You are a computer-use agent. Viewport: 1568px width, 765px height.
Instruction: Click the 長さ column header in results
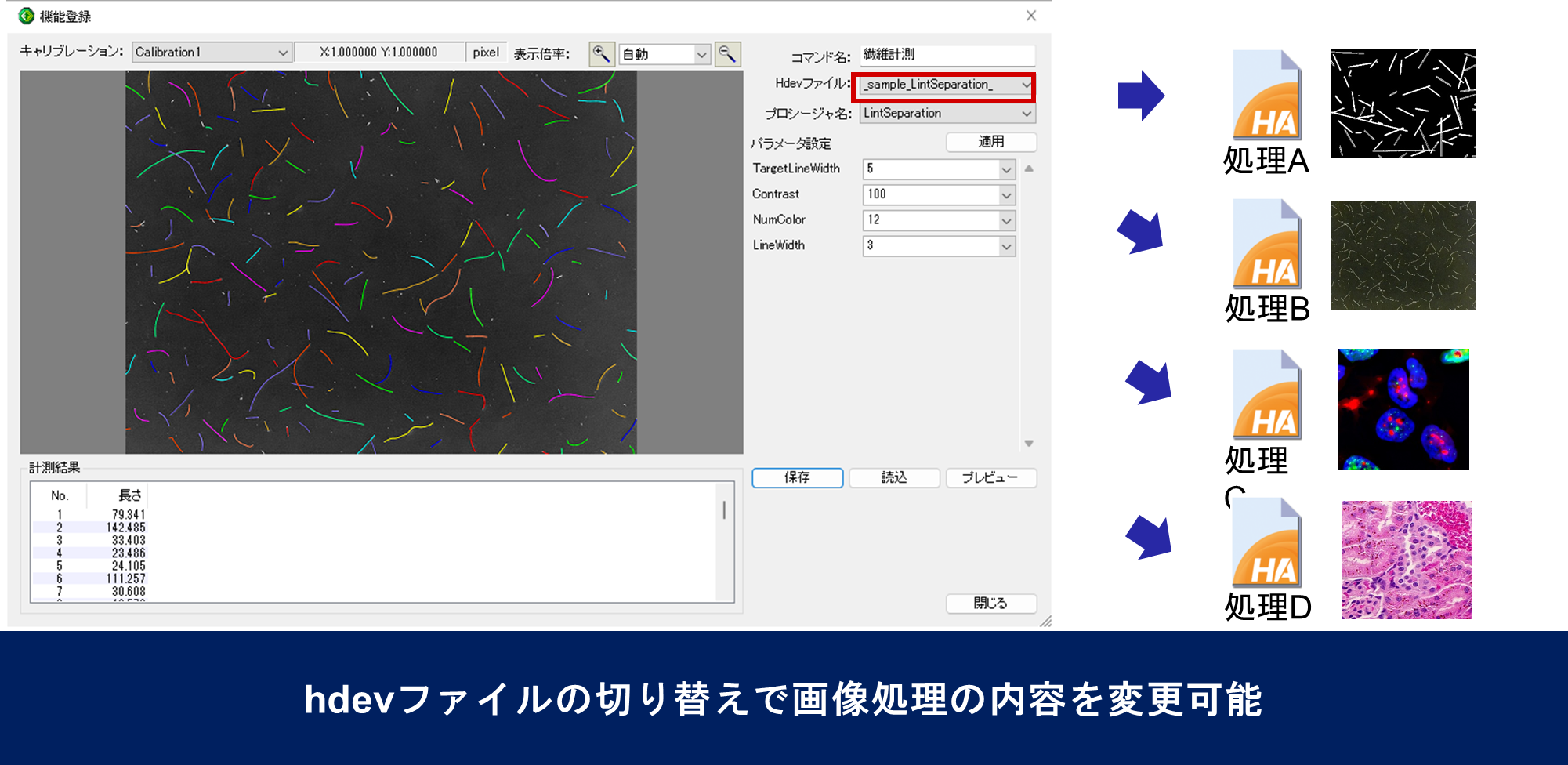tap(129, 495)
